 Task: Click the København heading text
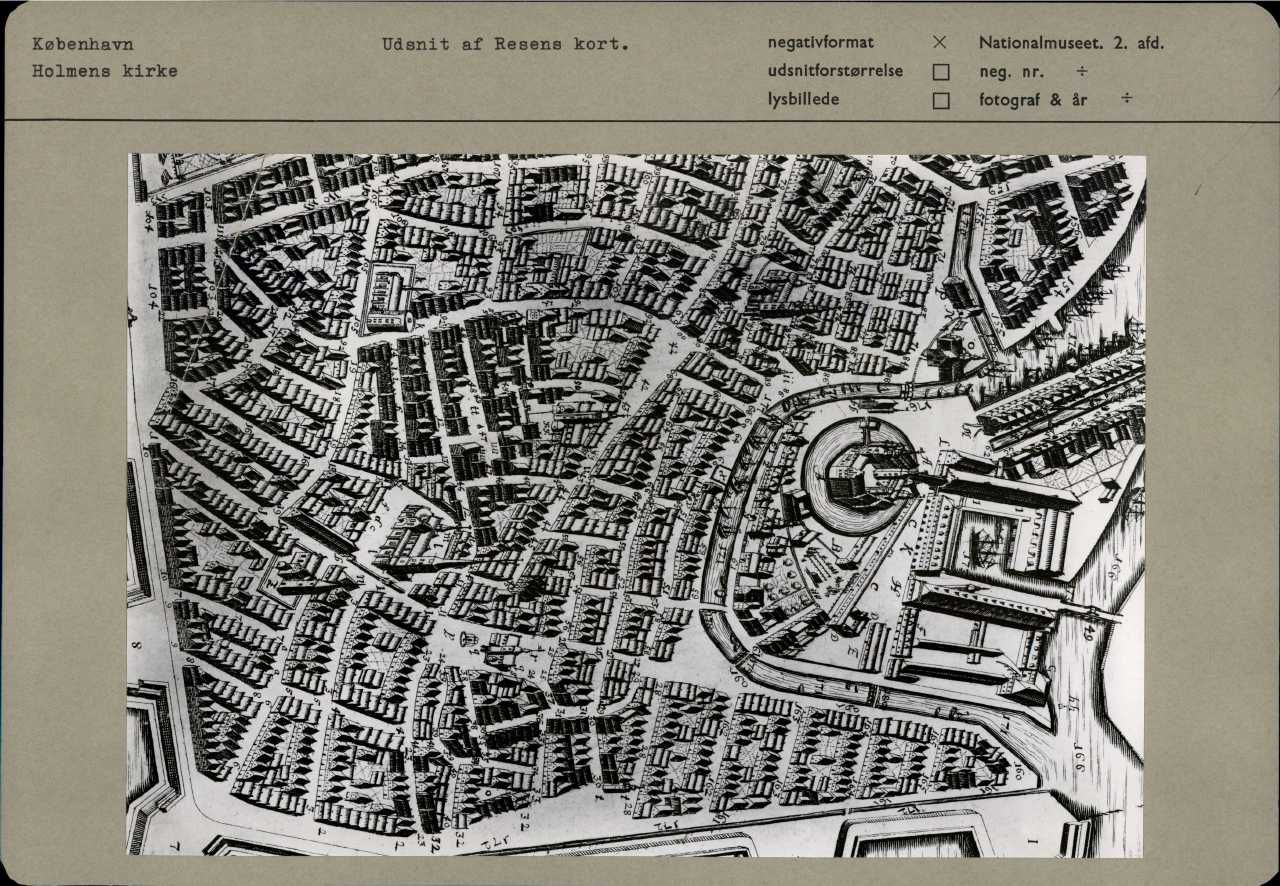[82, 44]
